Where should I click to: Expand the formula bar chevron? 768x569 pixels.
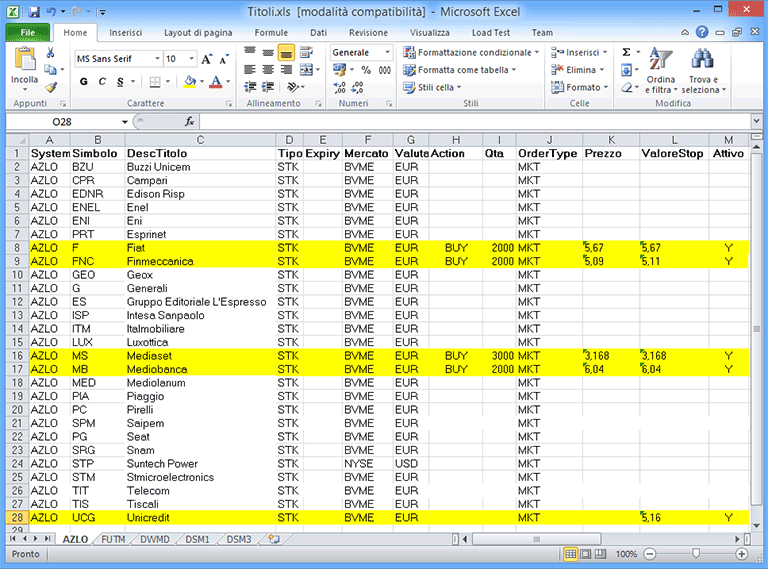(x=756, y=120)
